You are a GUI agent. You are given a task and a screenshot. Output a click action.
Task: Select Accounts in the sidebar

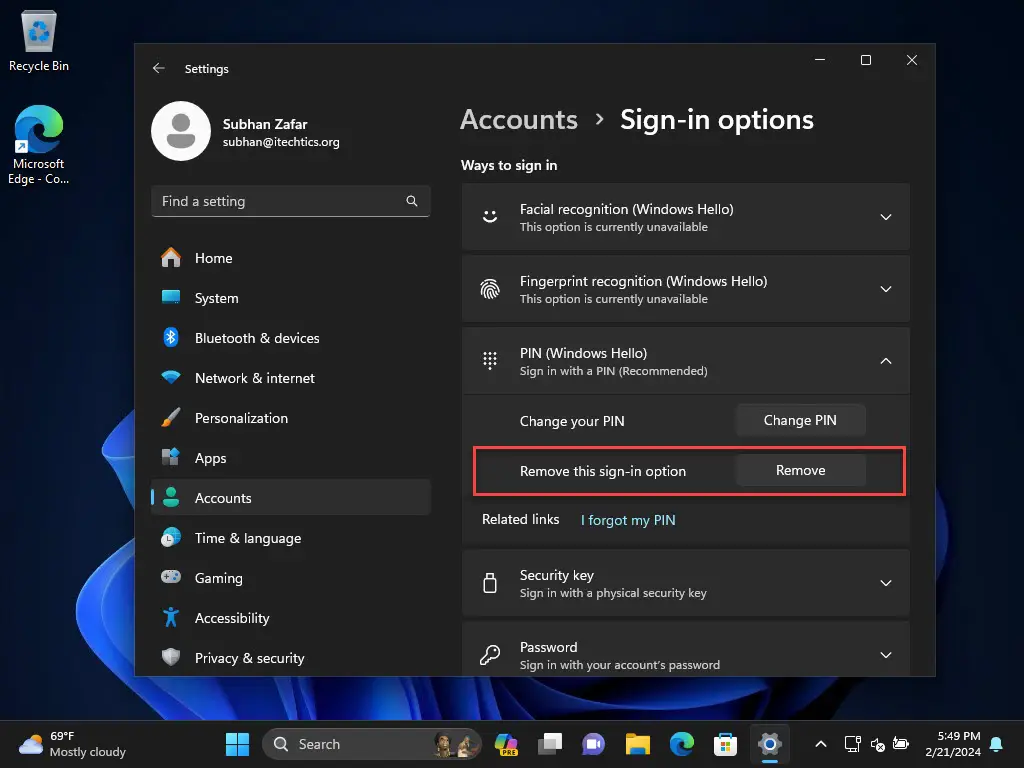(x=291, y=498)
